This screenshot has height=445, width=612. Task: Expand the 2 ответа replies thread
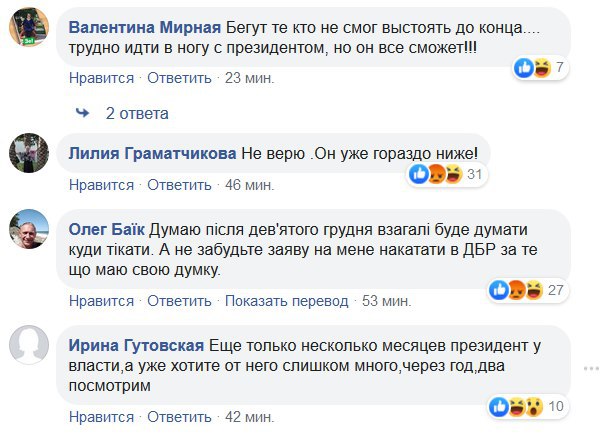coord(137,113)
